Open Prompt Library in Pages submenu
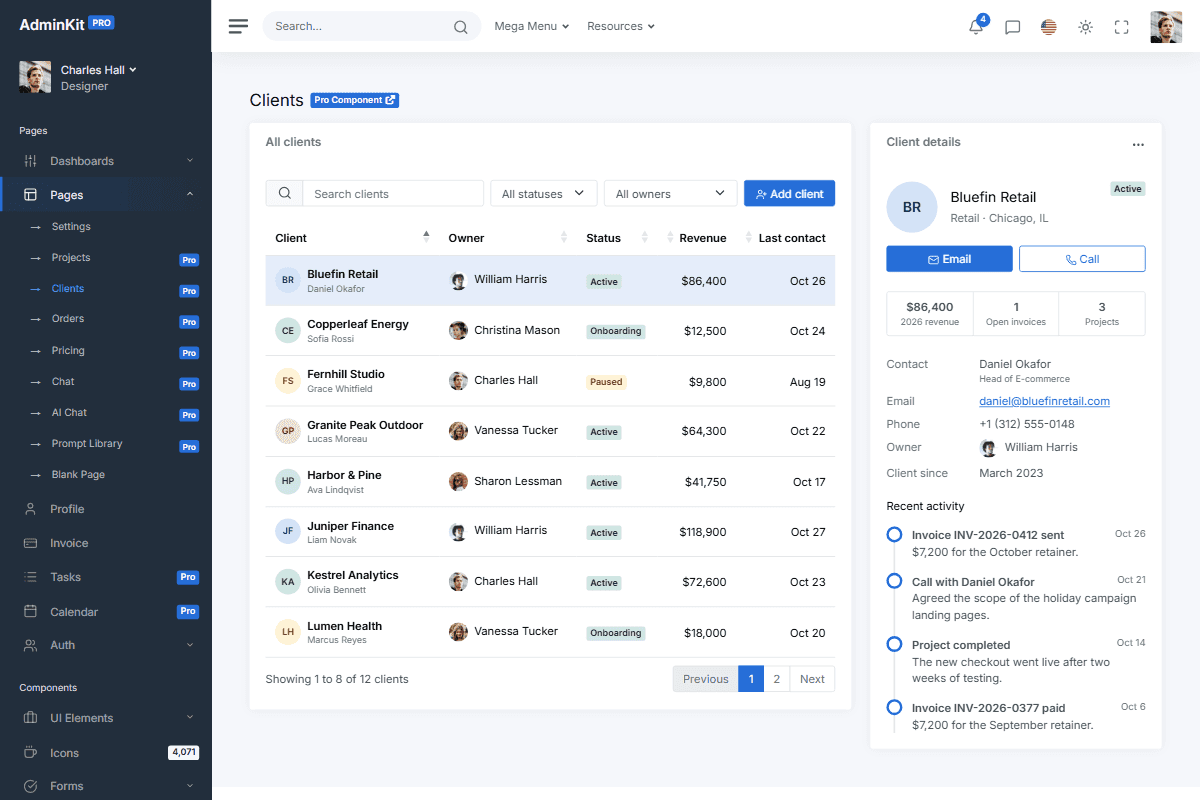 coord(87,444)
